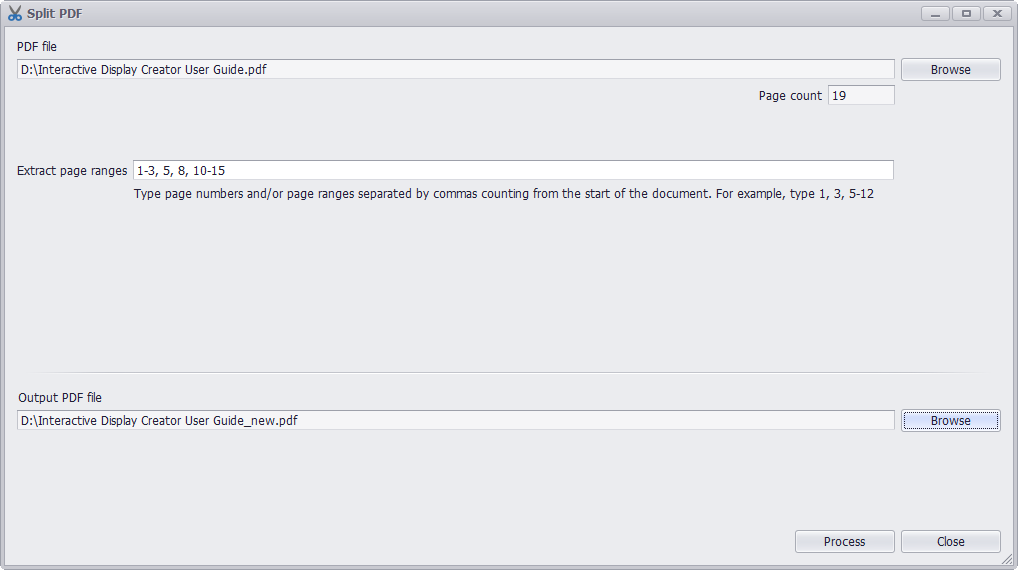Focus the PDF file path field
This screenshot has height=570, width=1018.
pos(456,69)
